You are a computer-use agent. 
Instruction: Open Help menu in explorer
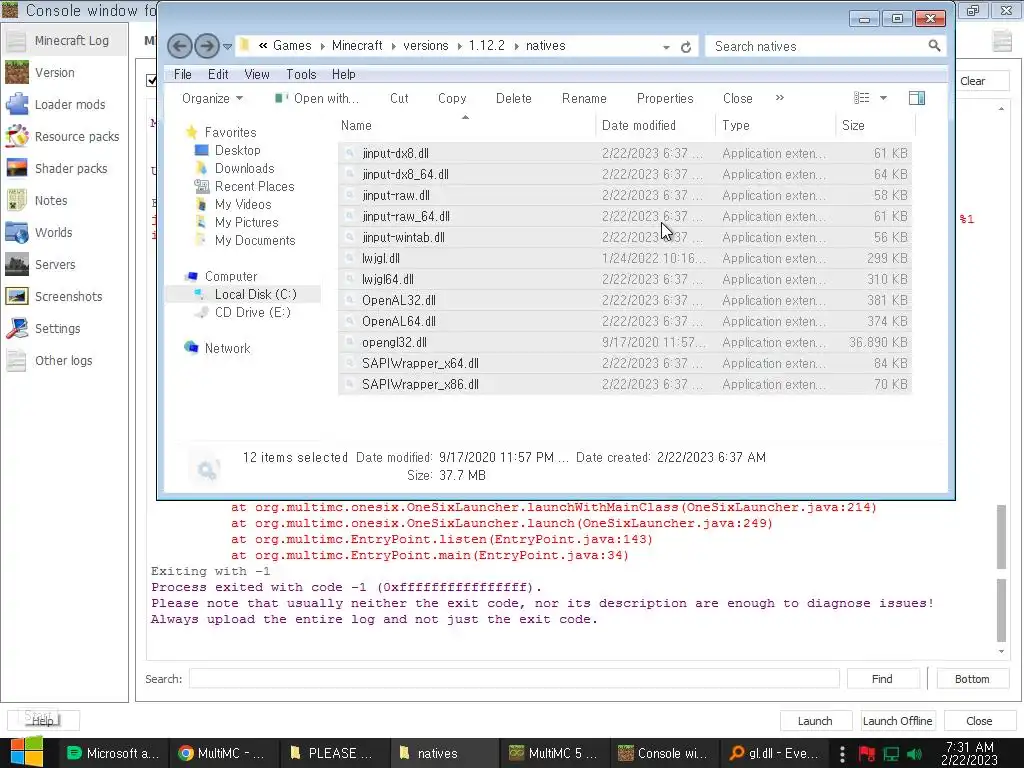pos(344,74)
